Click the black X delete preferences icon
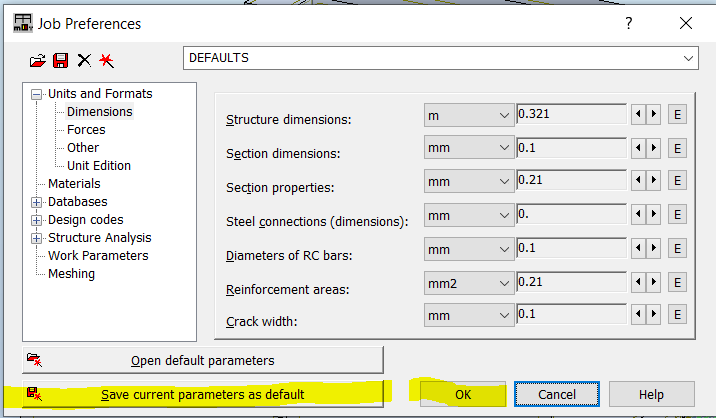This screenshot has height=418, width=716. point(83,60)
